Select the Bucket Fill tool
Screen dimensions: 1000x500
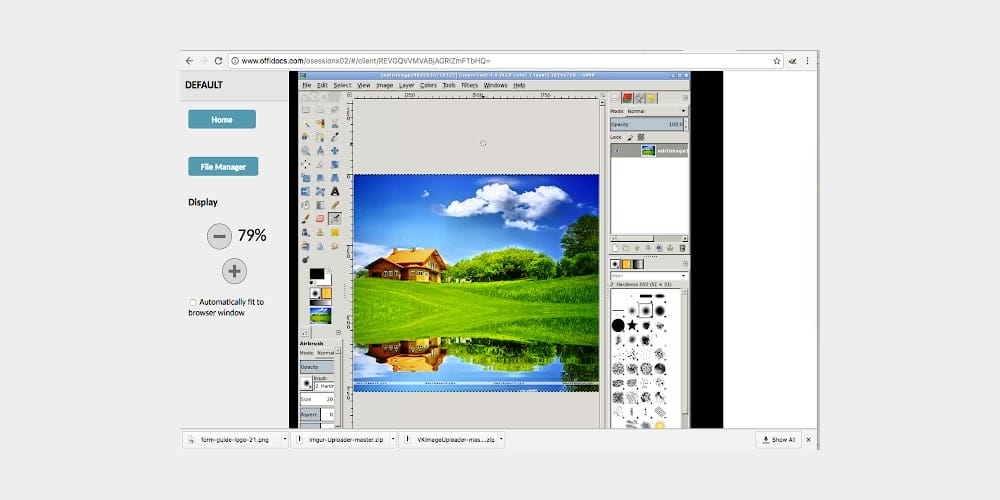305,205
